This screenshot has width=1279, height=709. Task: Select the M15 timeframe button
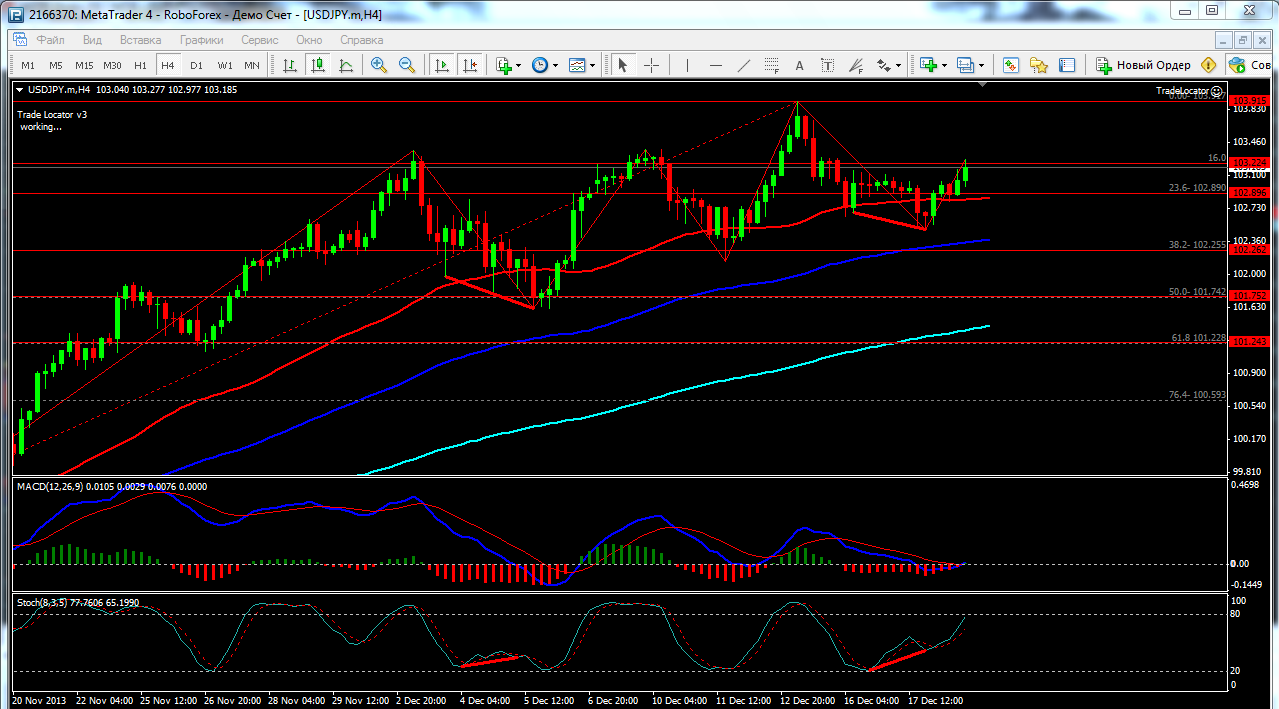[x=84, y=65]
